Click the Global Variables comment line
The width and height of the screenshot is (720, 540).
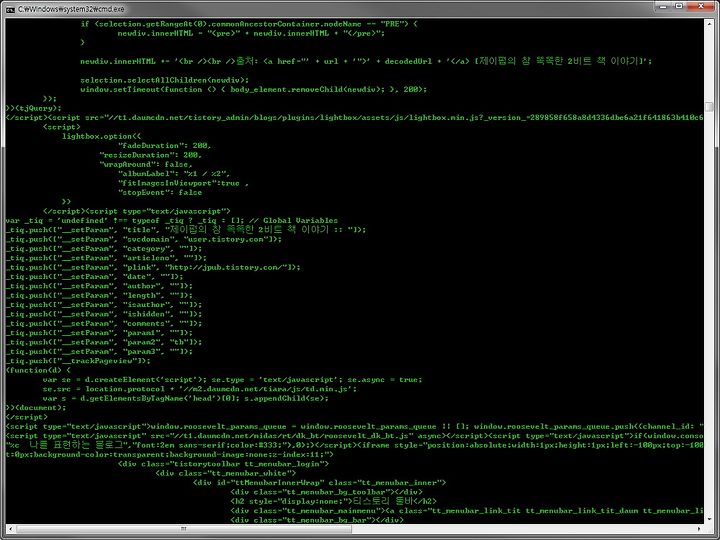click(x=172, y=220)
